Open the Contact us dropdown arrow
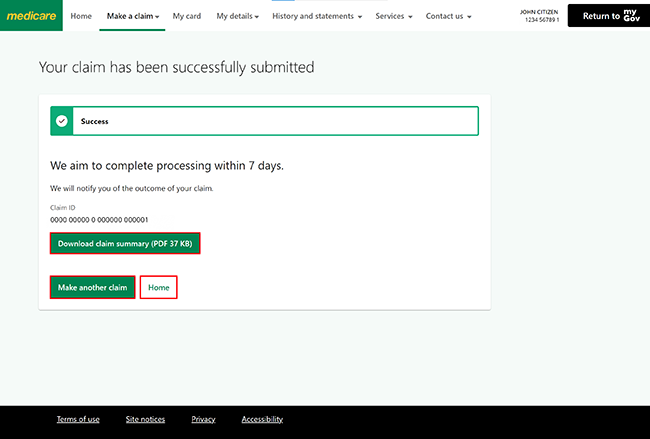650x439 pixels. click(x=469, y=17)
